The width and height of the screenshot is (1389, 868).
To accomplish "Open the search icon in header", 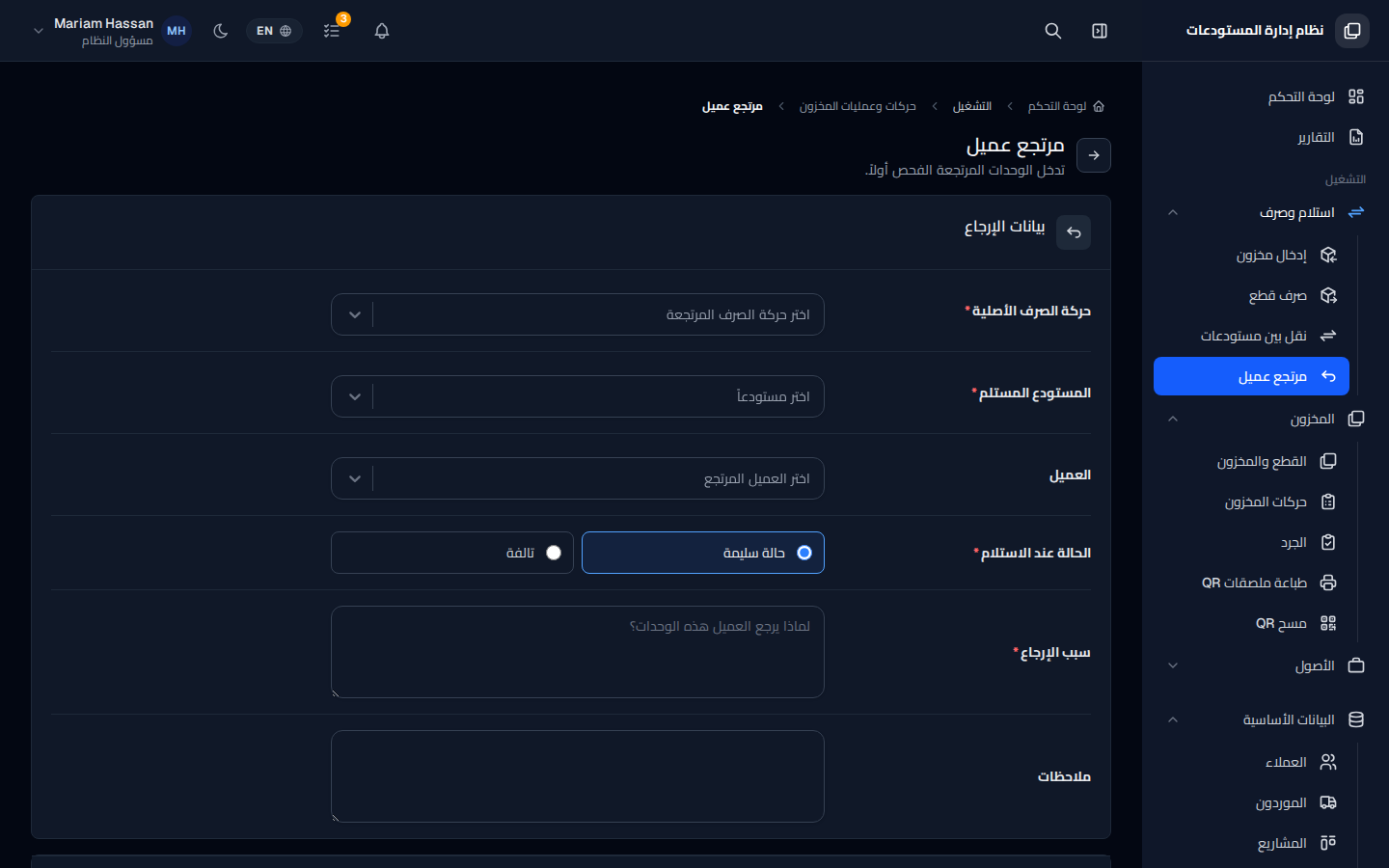I will tap(1053, 31).
